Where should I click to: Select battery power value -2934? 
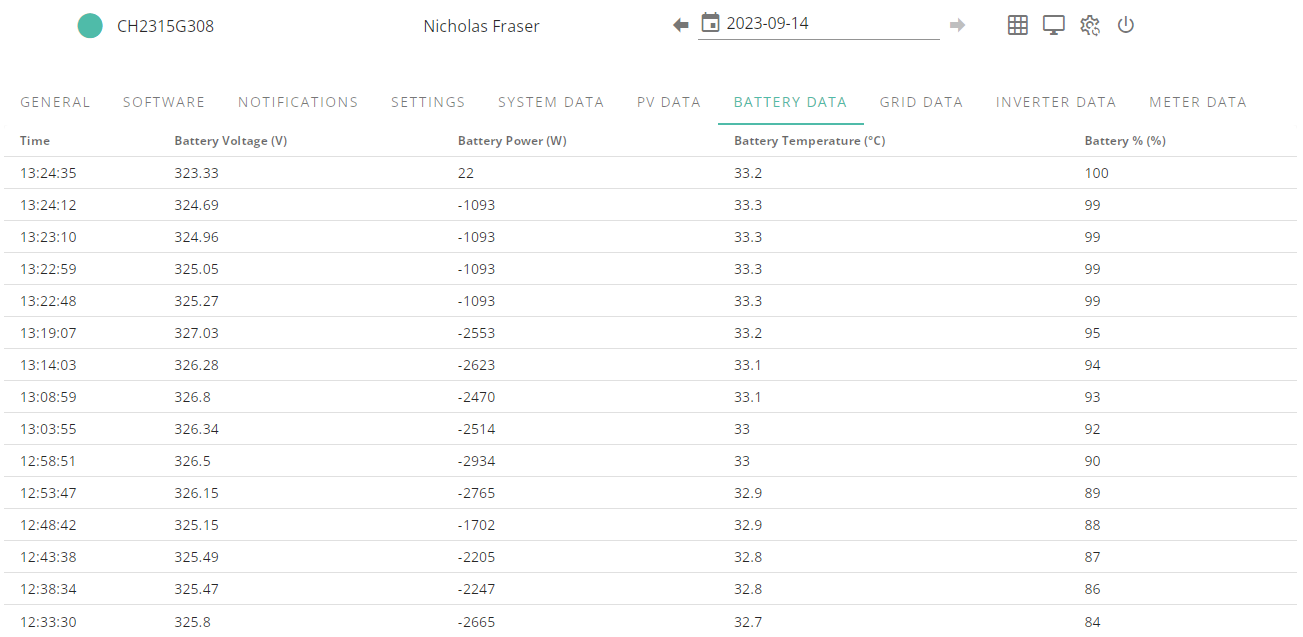[476, 461]
